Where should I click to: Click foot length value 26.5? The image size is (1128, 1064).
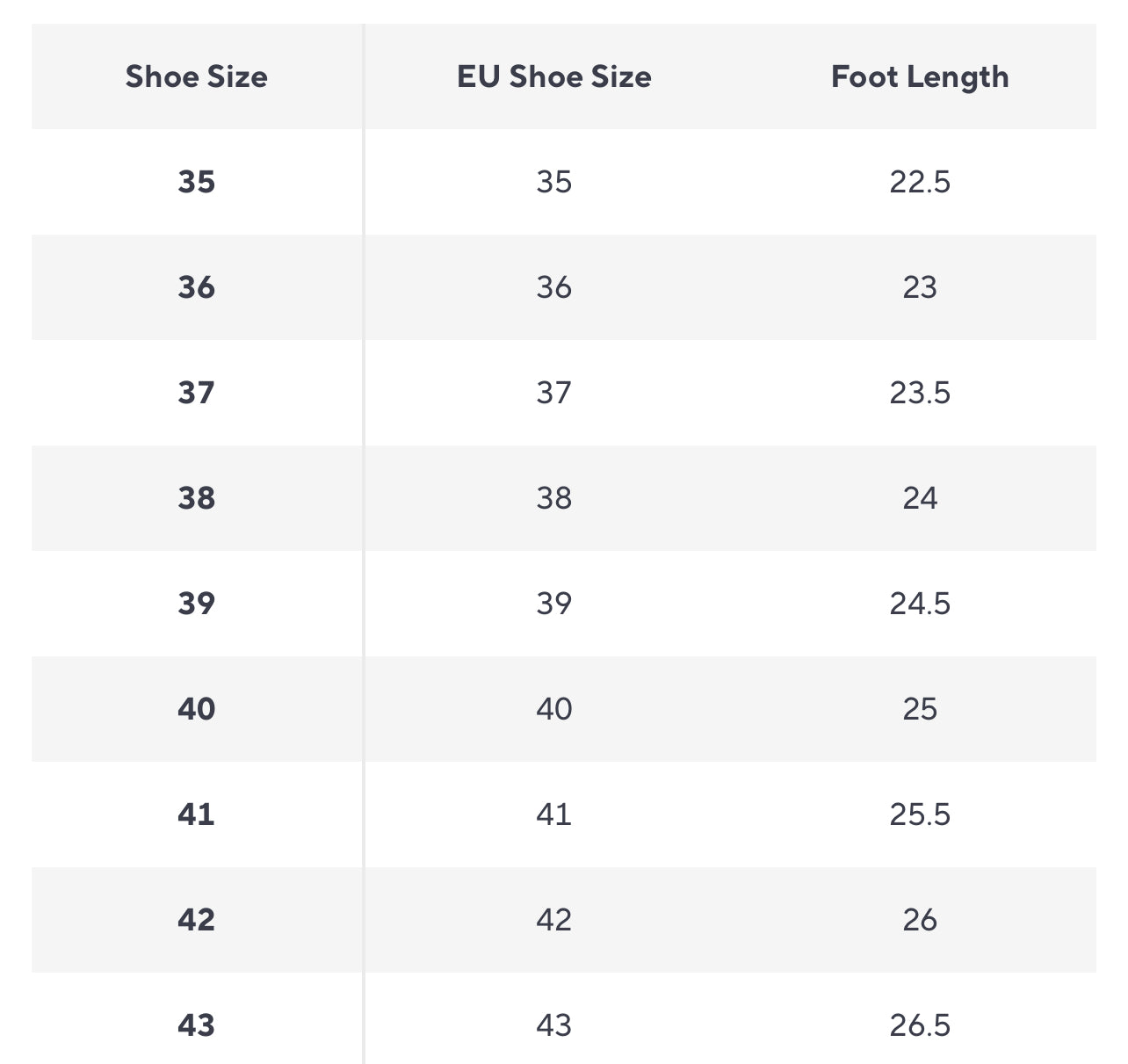920,1025
